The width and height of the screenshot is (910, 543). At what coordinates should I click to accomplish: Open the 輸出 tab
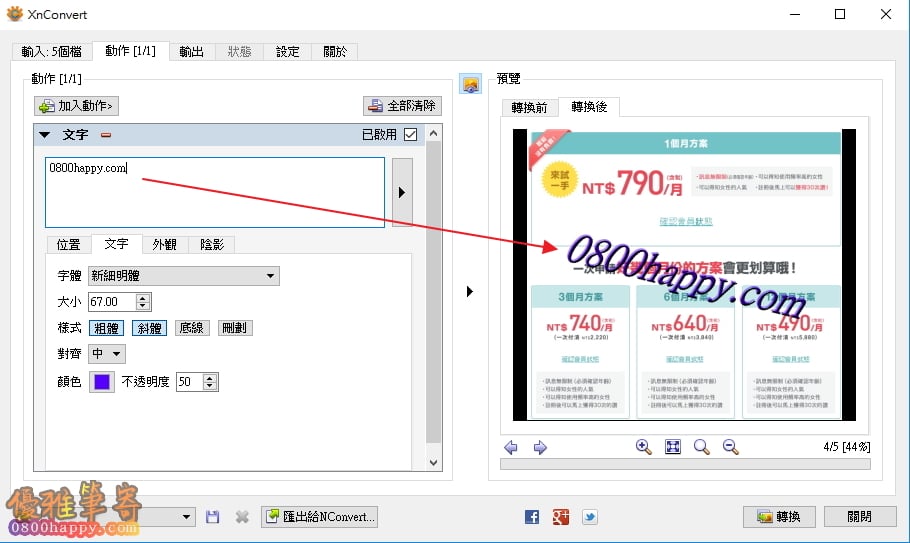pos(192,52)
